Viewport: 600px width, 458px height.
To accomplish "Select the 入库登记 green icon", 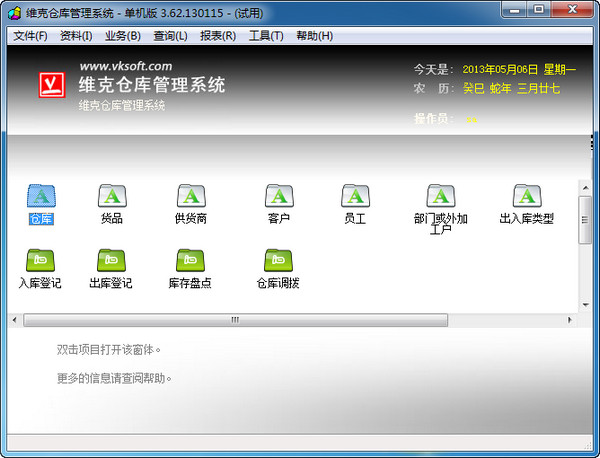I will click(x=40, y=260).
